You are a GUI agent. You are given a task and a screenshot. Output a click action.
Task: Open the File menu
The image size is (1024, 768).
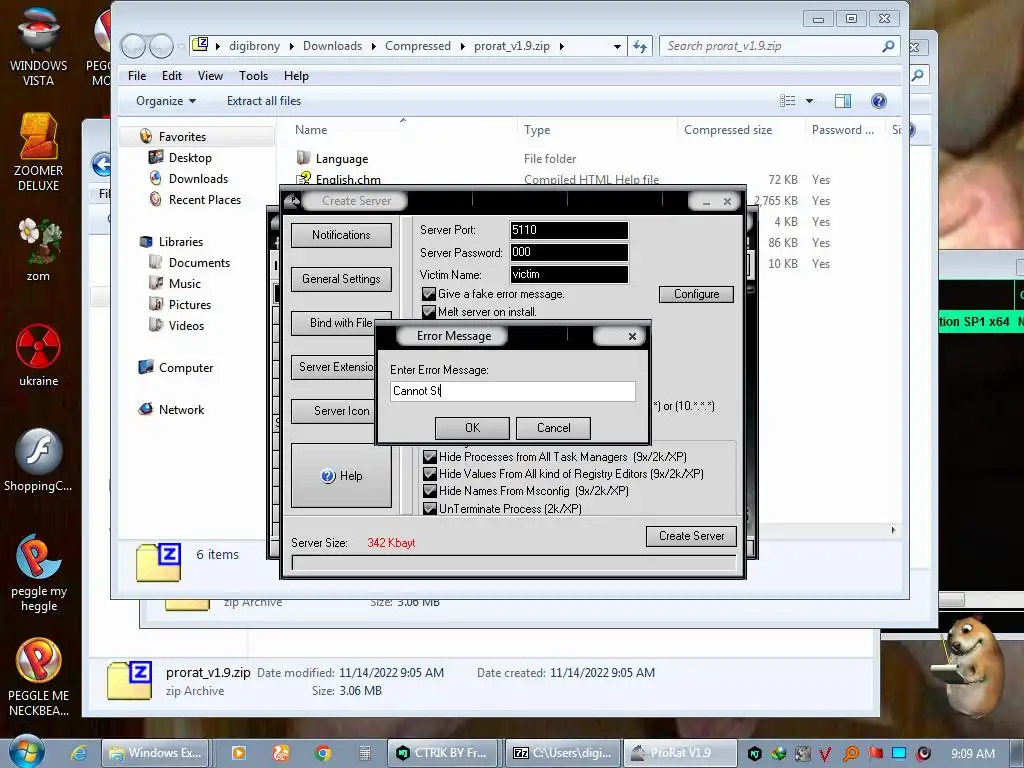tap(137, 76)
